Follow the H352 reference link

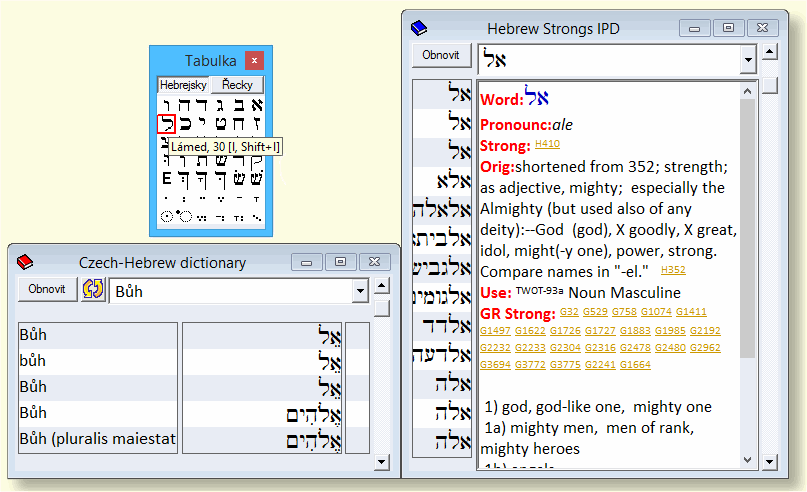click(x=673, y=270)
